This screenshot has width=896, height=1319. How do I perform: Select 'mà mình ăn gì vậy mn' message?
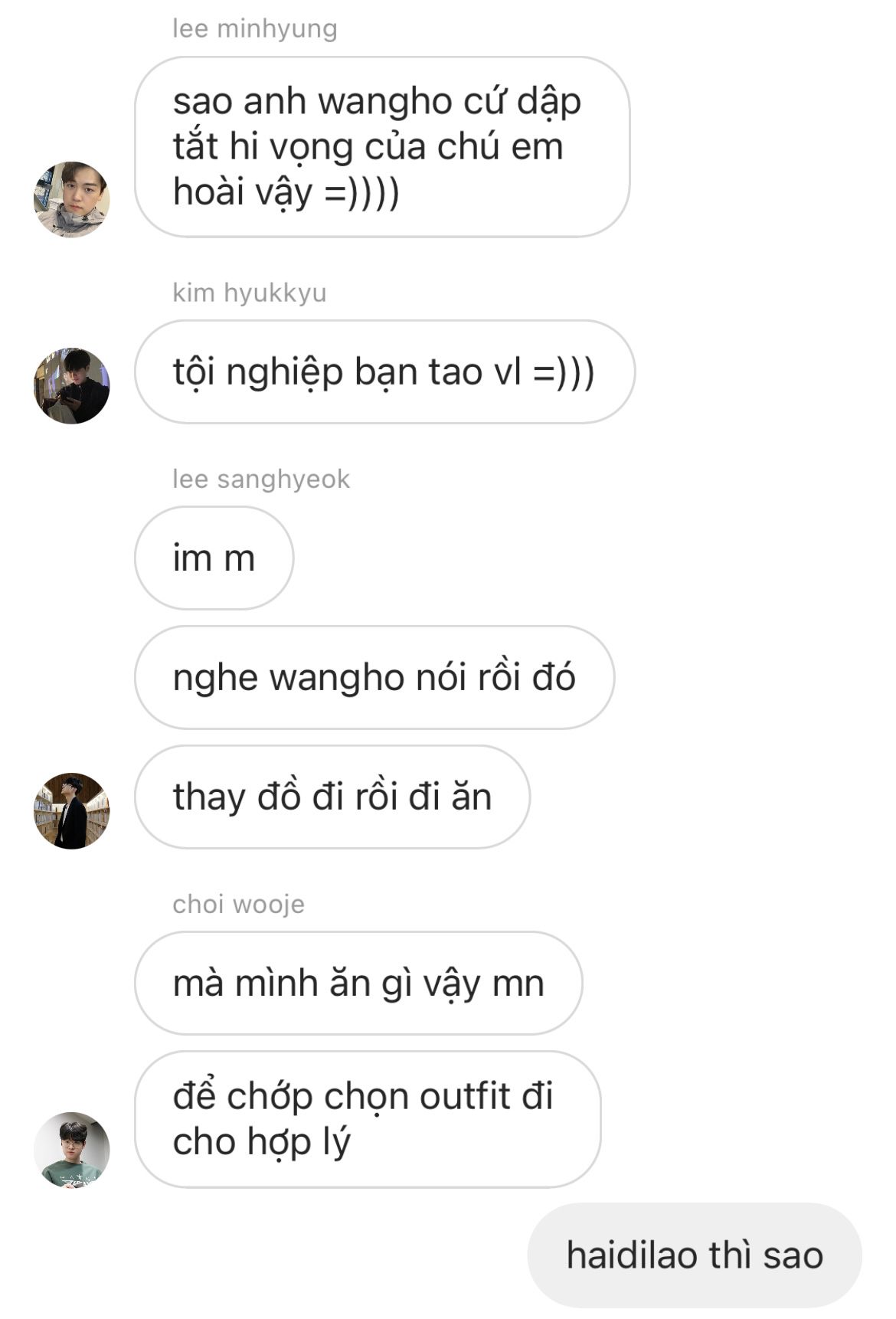click(358, 984)
